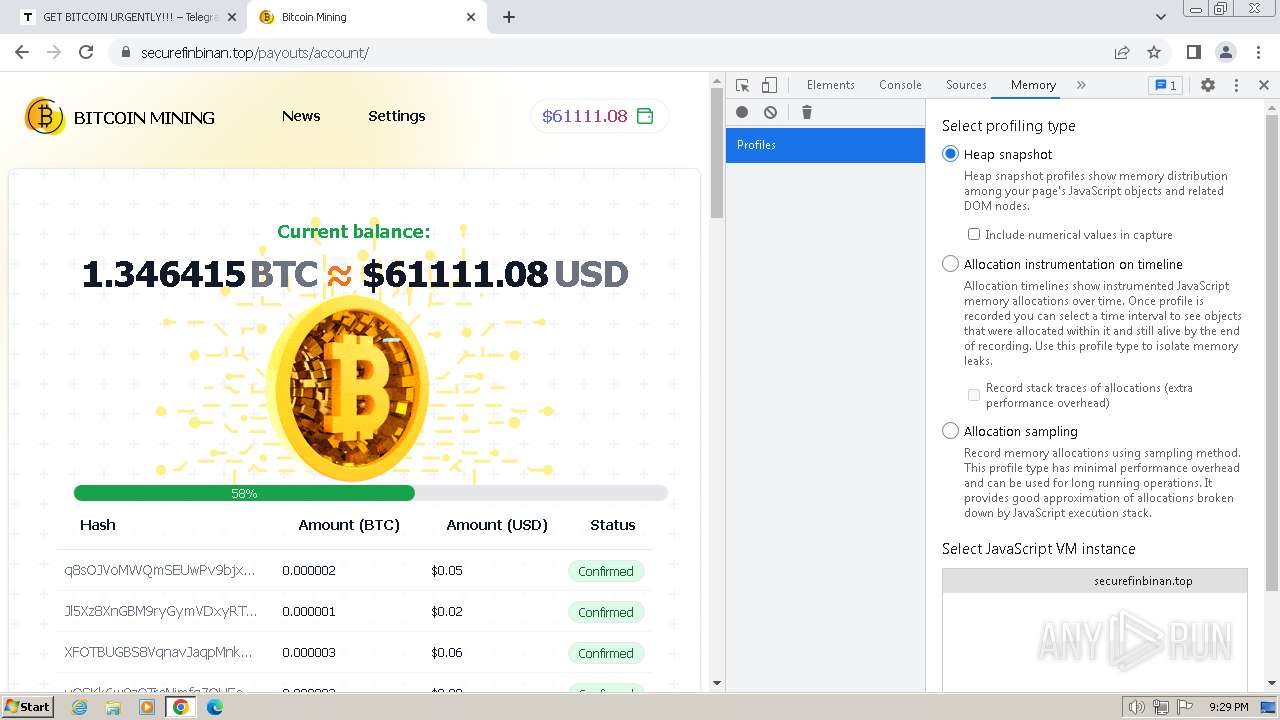1280x720 pixels.
Task: Click the BITCOIN MINING site title
Action: tap(144, 118)
